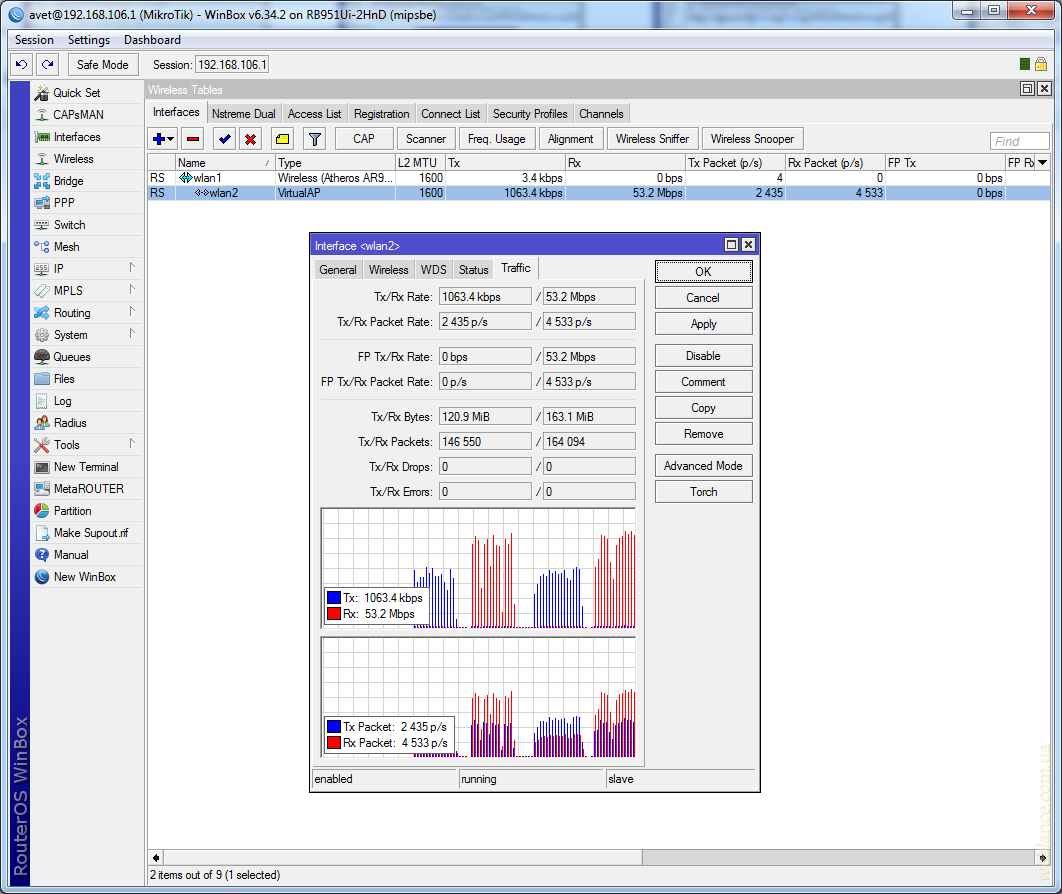
Task: Click the Redo arrow icon
Action: [47, 65]
